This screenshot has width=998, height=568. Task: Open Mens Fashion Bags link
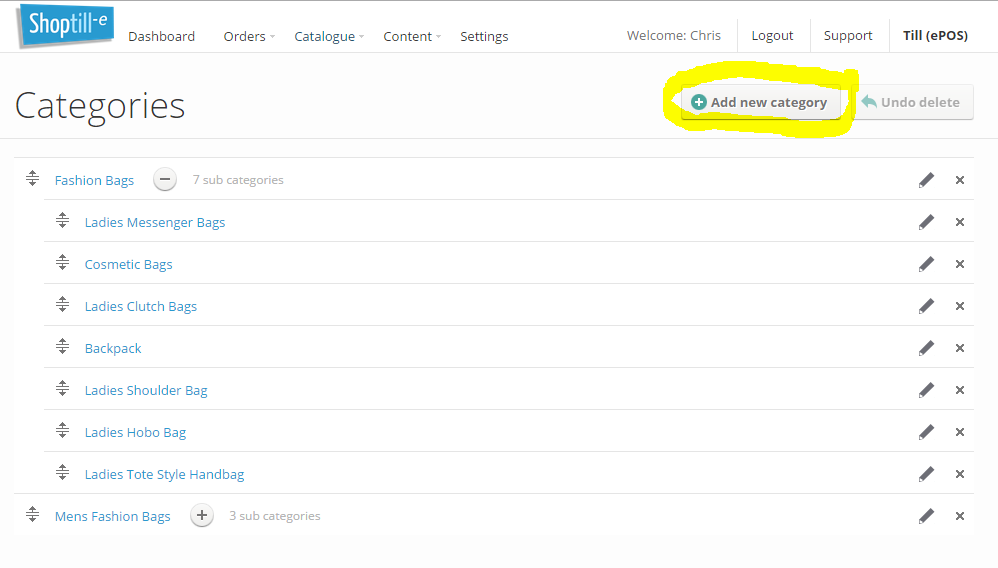113,516
